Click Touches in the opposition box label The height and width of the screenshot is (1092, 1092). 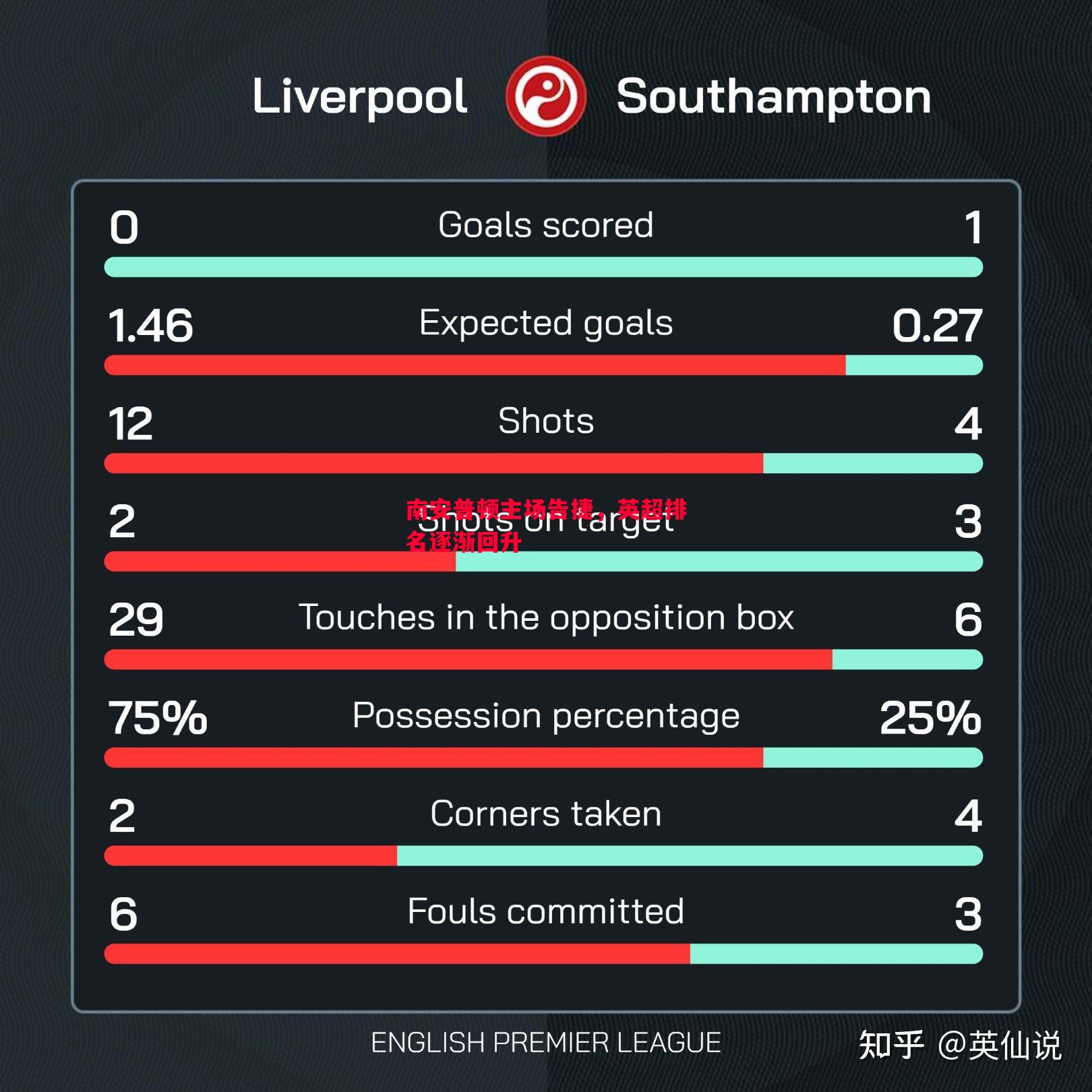[x=546, y=618]
